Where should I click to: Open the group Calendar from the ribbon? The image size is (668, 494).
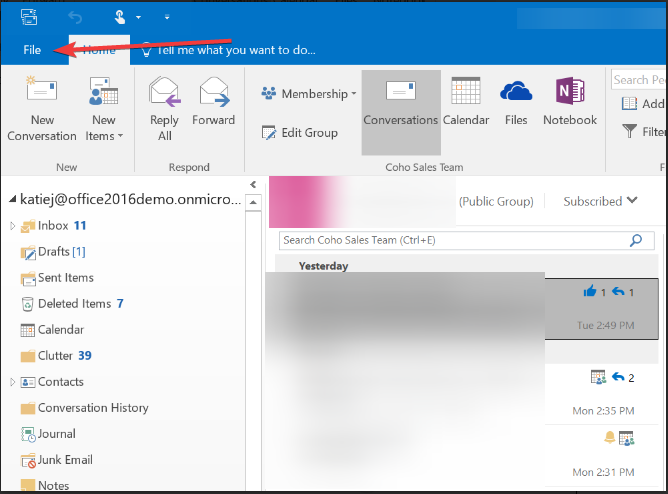click(466, 102)
